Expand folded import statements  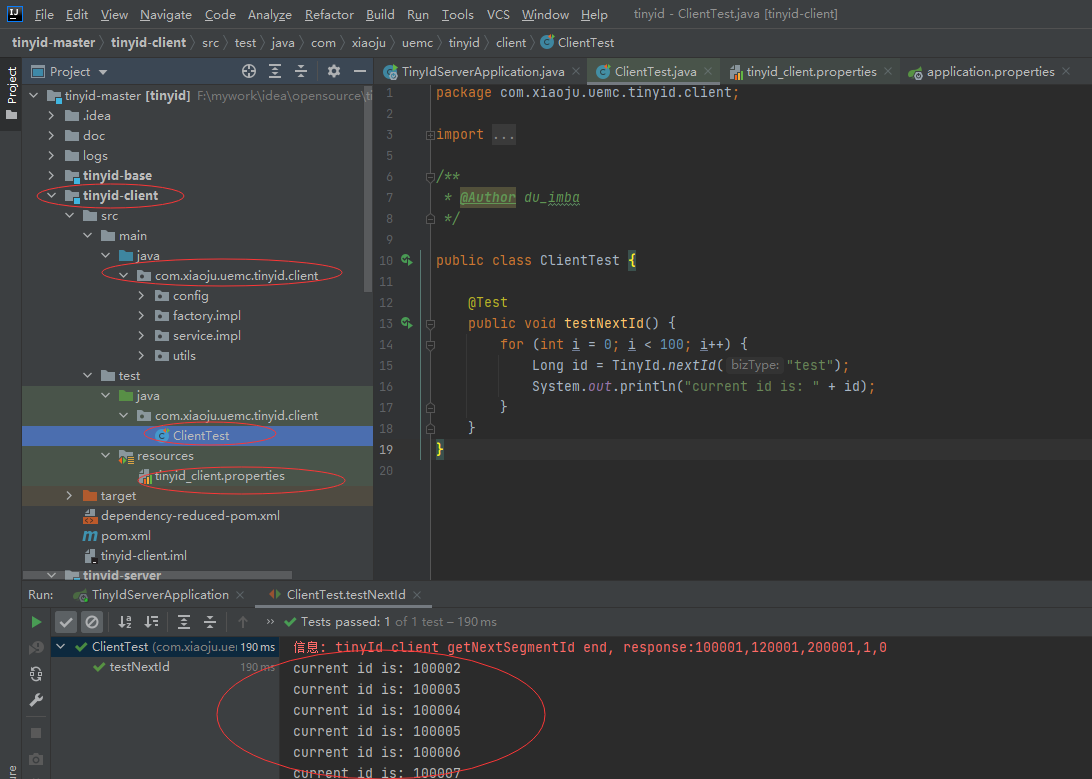430,135
